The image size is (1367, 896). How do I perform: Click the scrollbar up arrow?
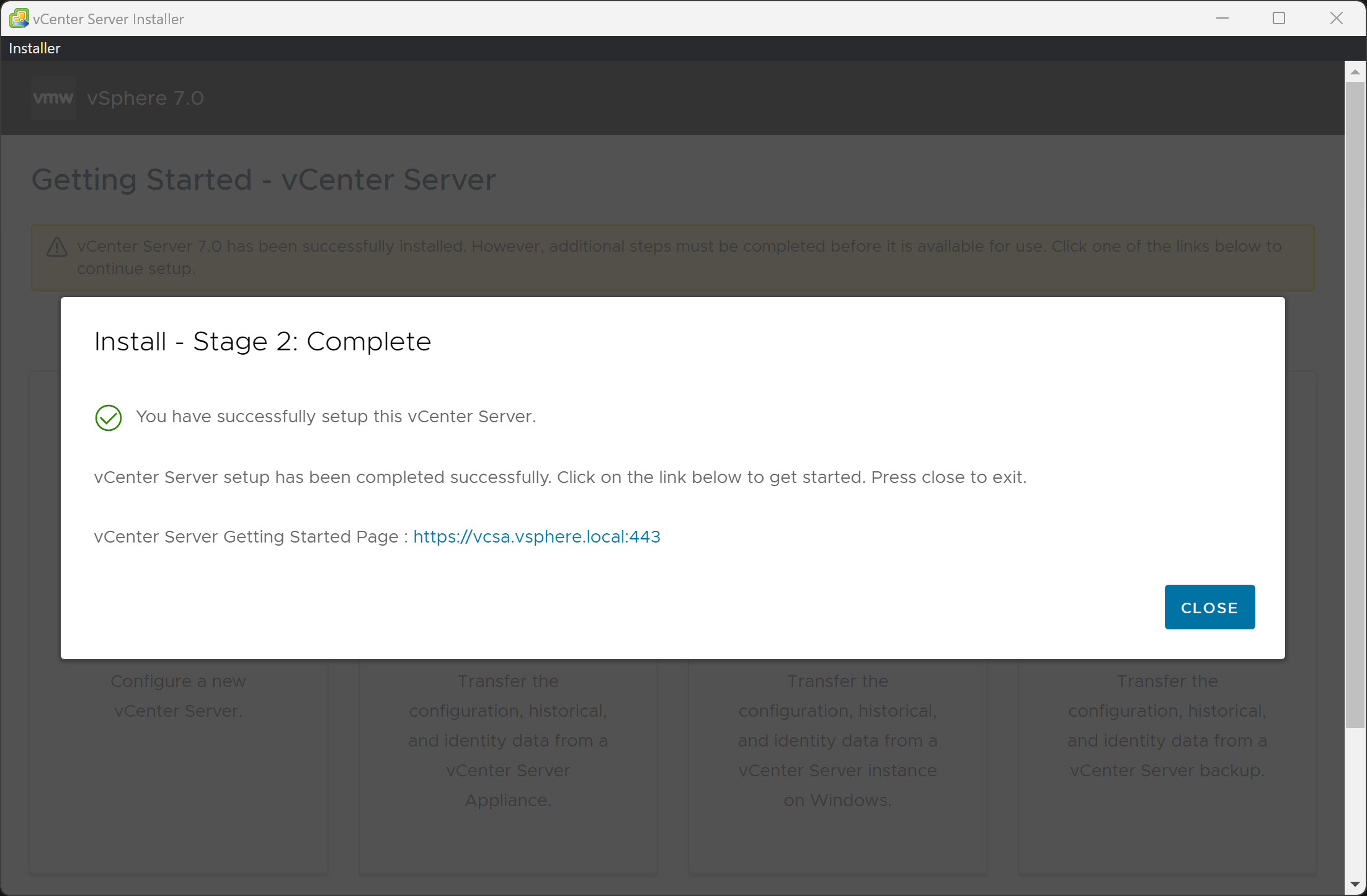point(1355,71)
